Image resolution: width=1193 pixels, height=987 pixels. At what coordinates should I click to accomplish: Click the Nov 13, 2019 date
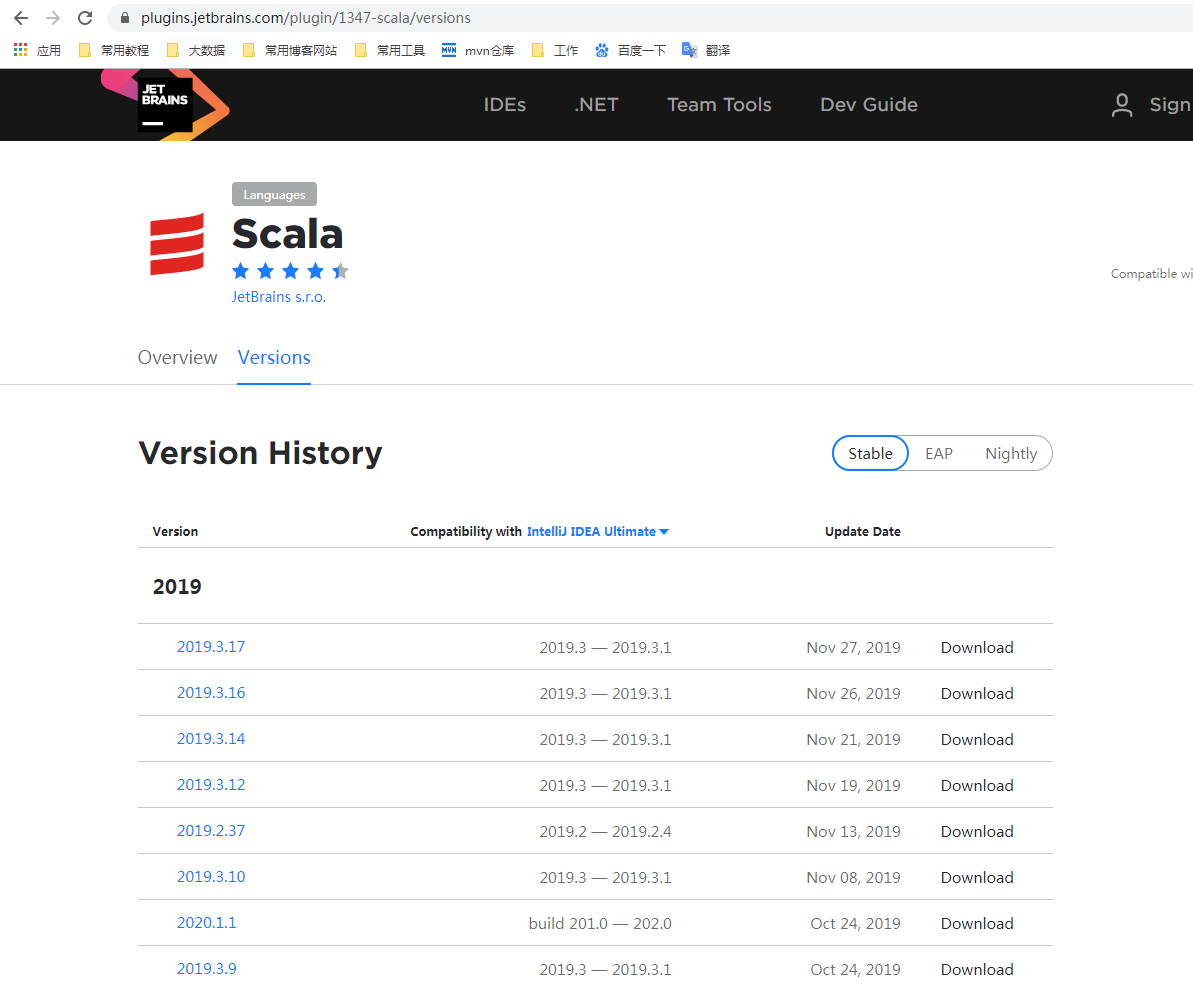[x=853, y=832]
